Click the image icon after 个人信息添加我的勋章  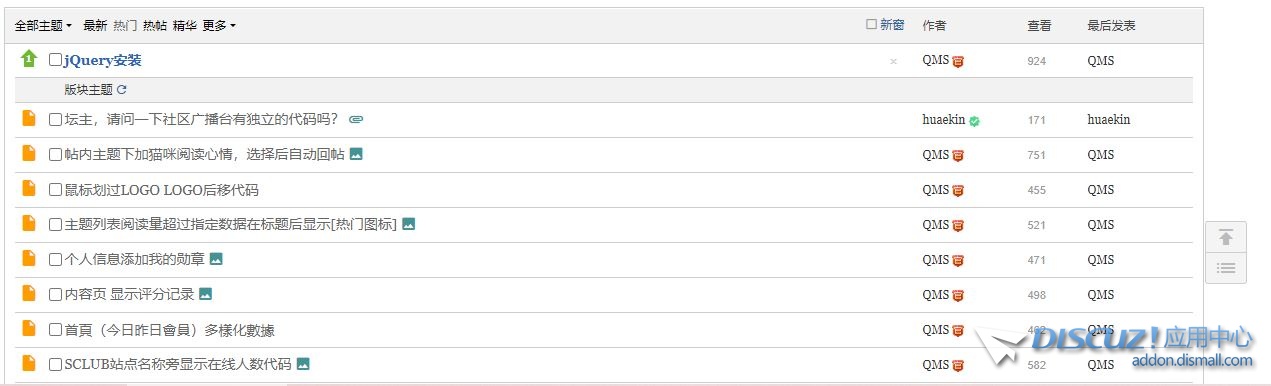[x=216, y=259]
